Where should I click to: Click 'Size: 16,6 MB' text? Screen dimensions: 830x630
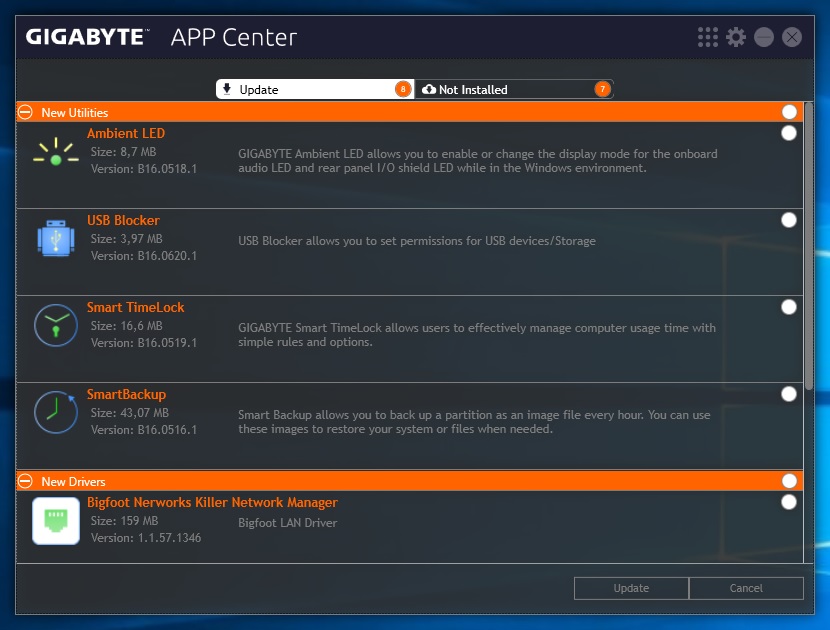pos(127,326)
